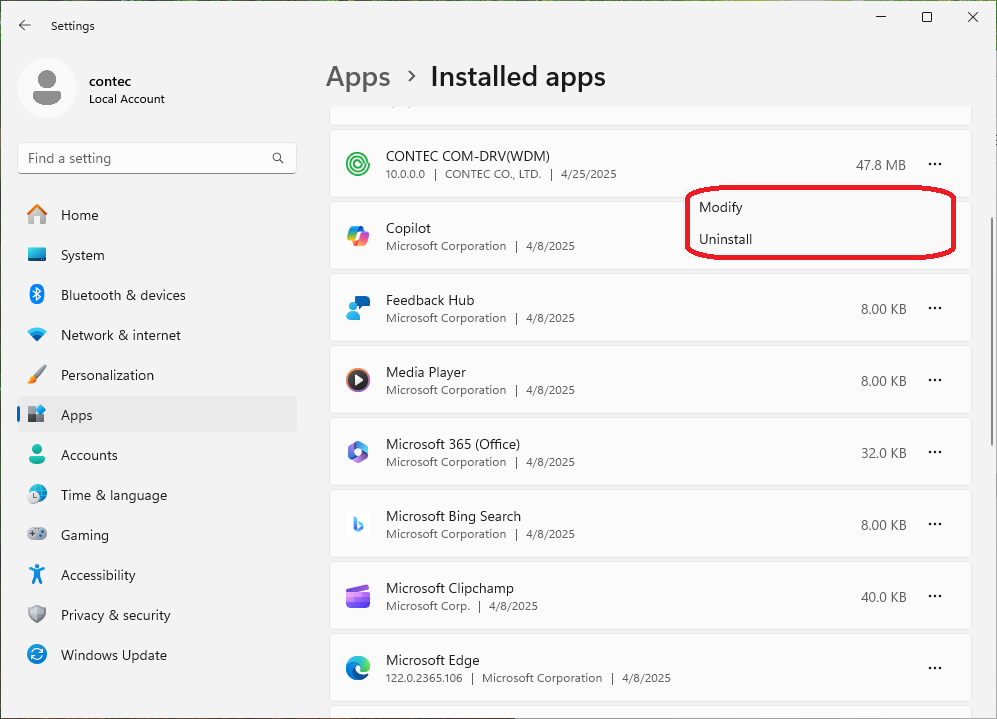
Task: Click the Apps breadcrumb link
Action: [358, 78]
